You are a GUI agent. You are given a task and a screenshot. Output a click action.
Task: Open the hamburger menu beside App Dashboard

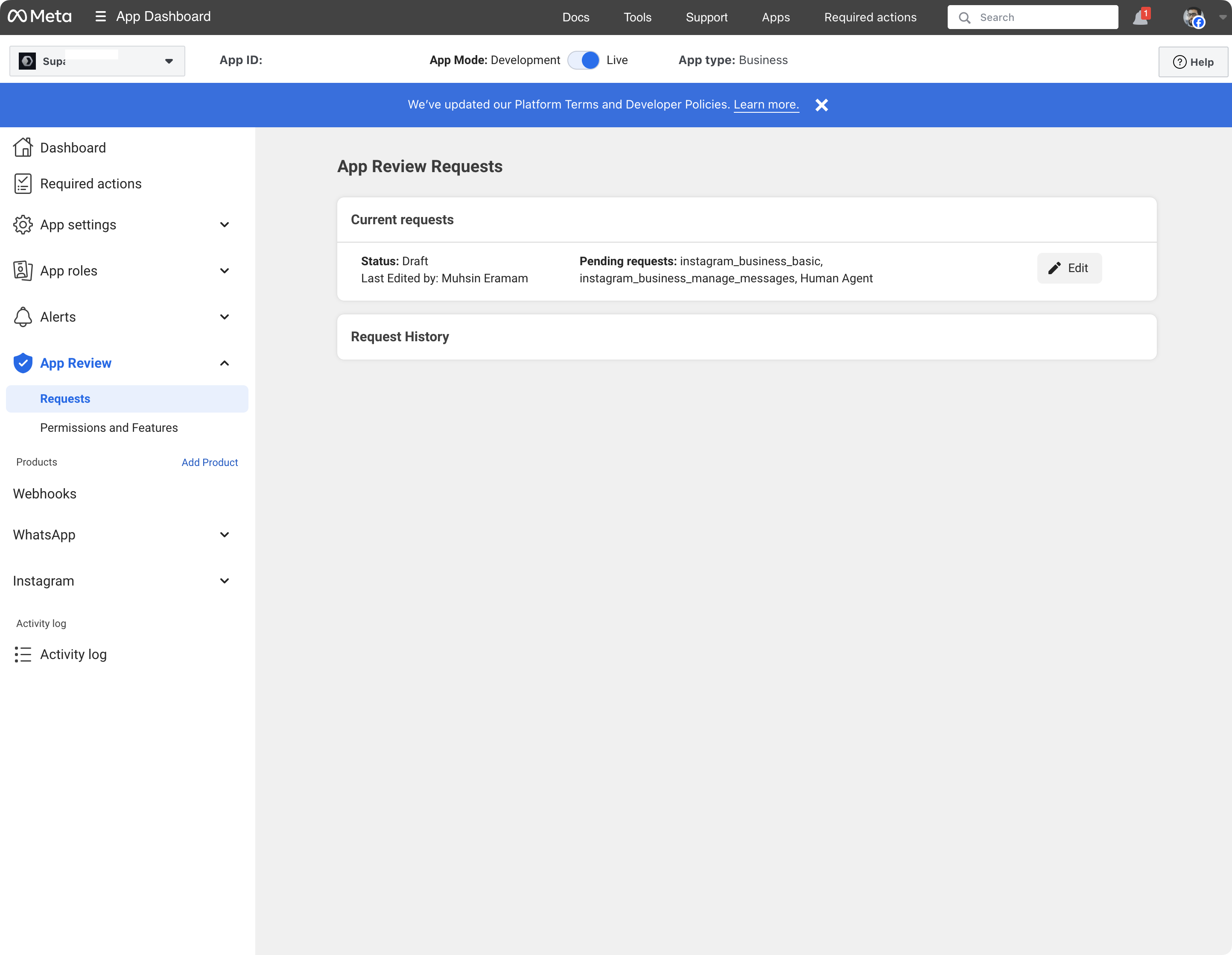click(100, 17)
